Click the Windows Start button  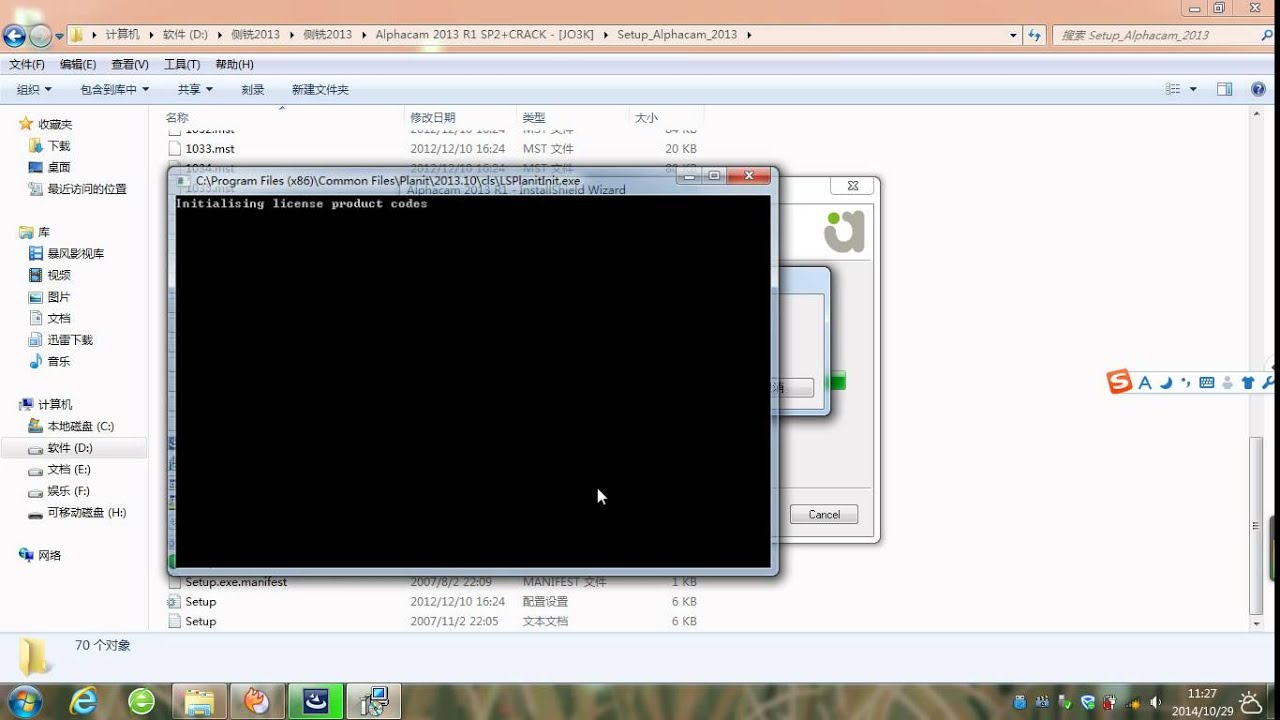tap(23, 700)
